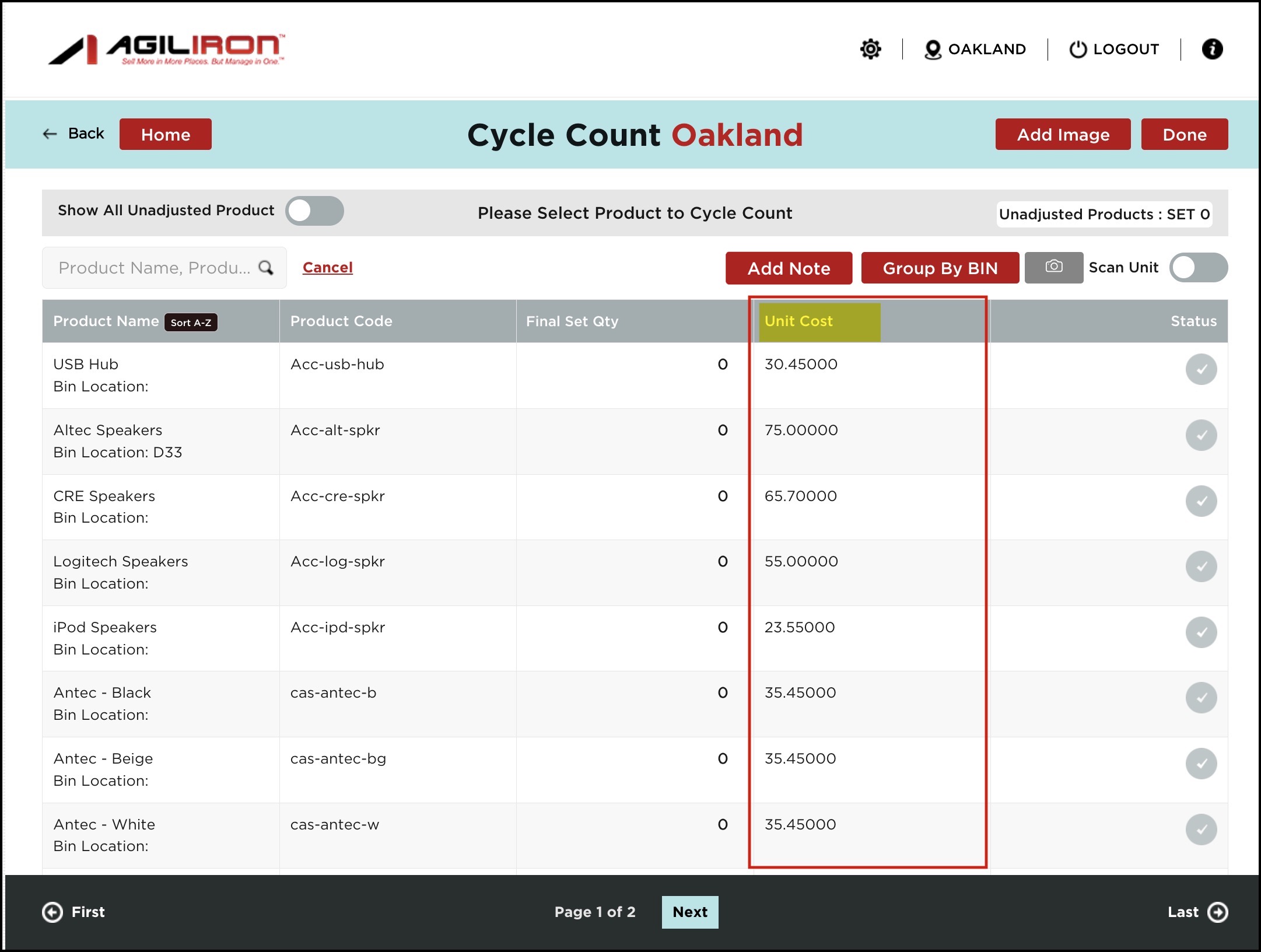Click the Unit Cost column header
The width and height of the screenshot is (1261, 952).
click(798, 321)
